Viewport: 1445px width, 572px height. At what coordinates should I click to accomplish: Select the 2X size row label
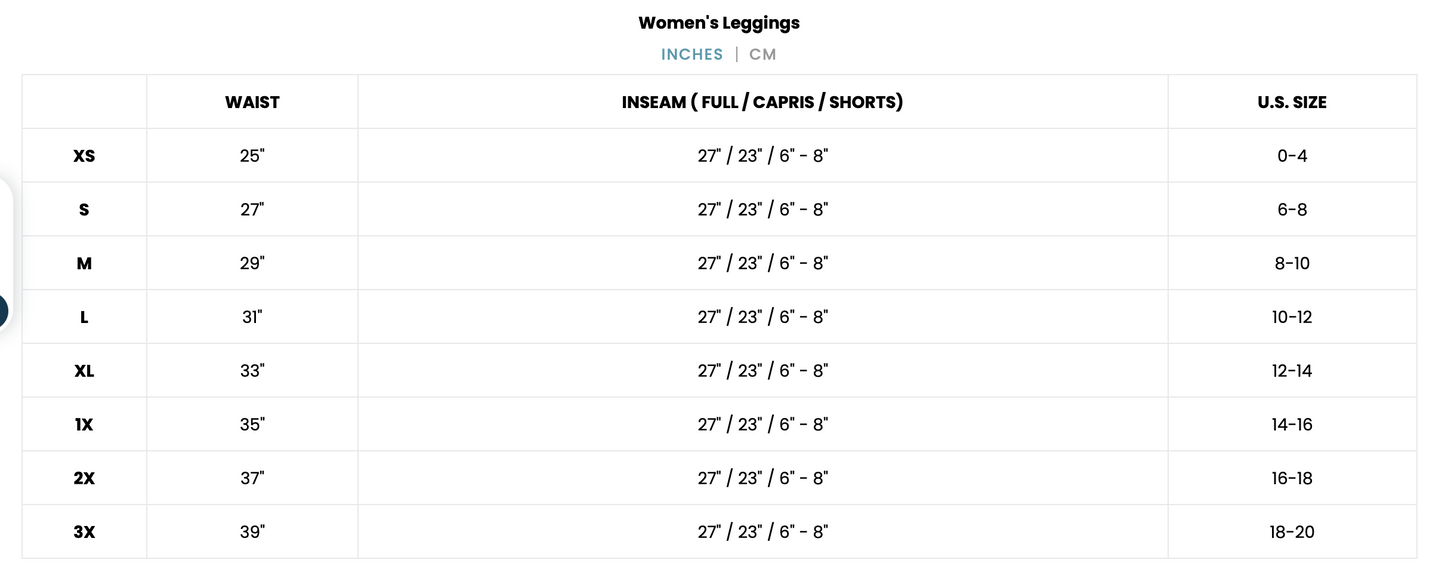84,478
